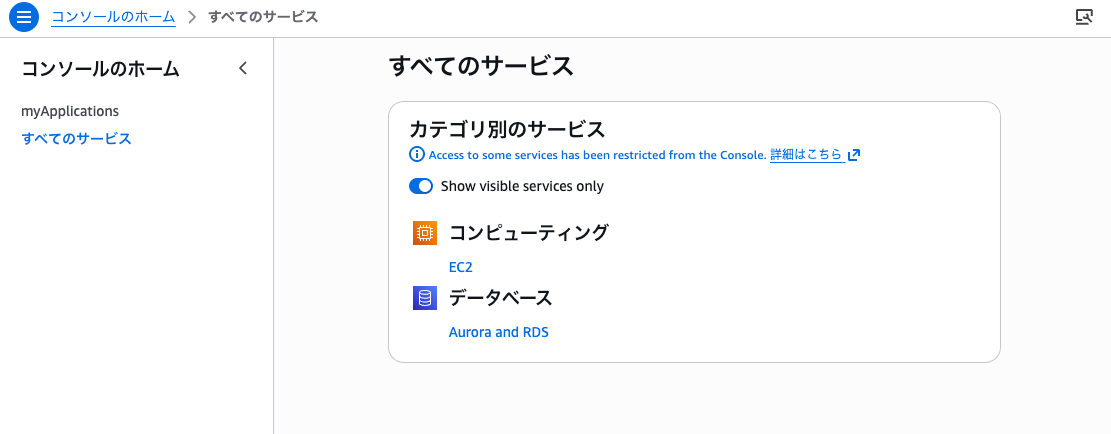This screenshot has width=1111, height=434.
Task: Click the コンソールのホーム side panel title
Action: pos(100,69)
